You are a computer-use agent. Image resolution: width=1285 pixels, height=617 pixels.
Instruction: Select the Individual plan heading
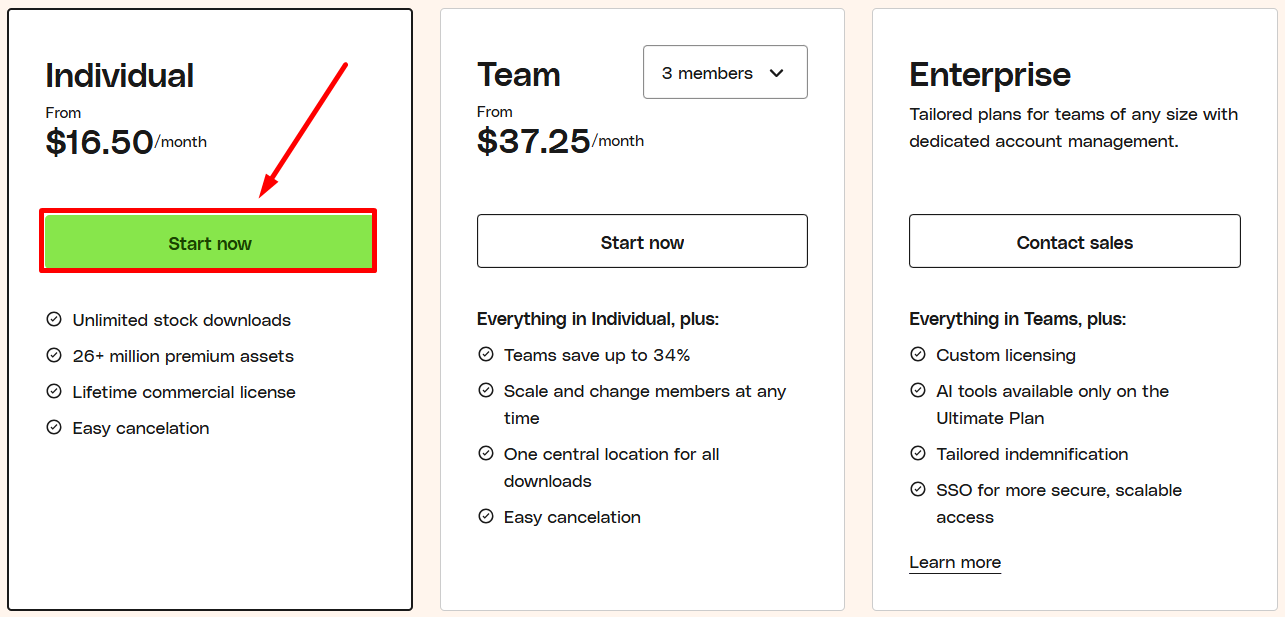[x=119, y=74]
